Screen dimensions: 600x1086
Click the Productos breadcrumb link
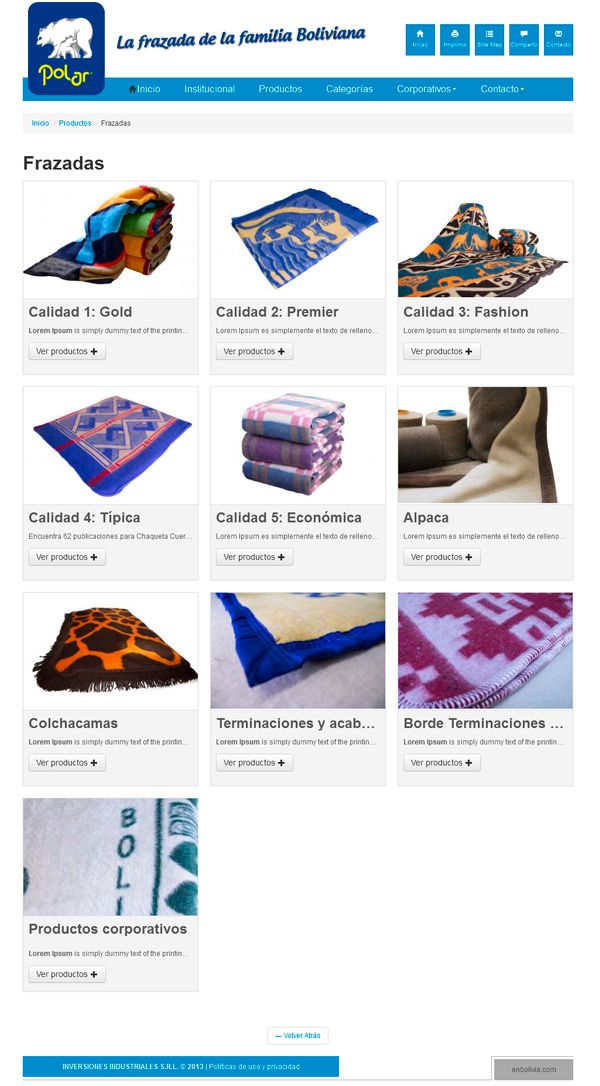75,123
